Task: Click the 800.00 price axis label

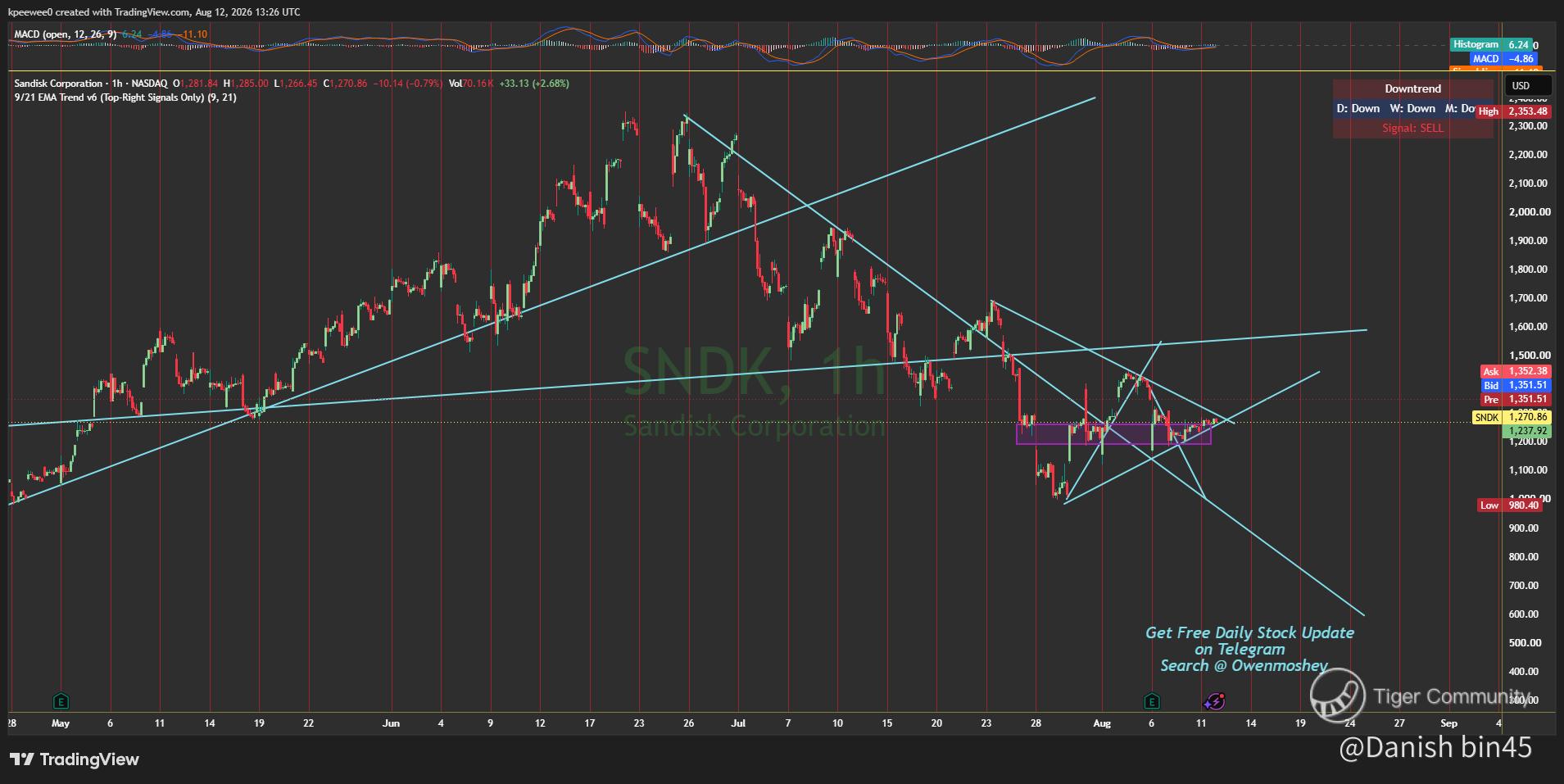Action: pos(1524,557)
